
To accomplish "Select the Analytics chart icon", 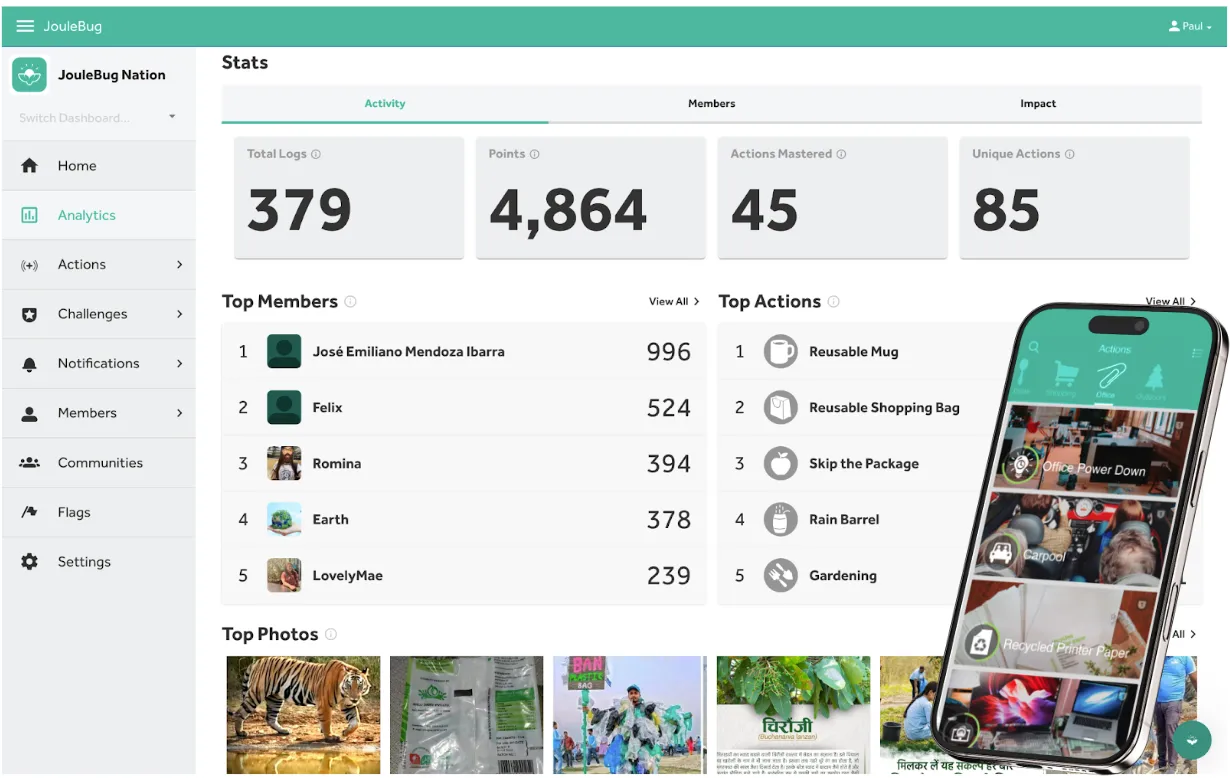I will click(30, 215).
